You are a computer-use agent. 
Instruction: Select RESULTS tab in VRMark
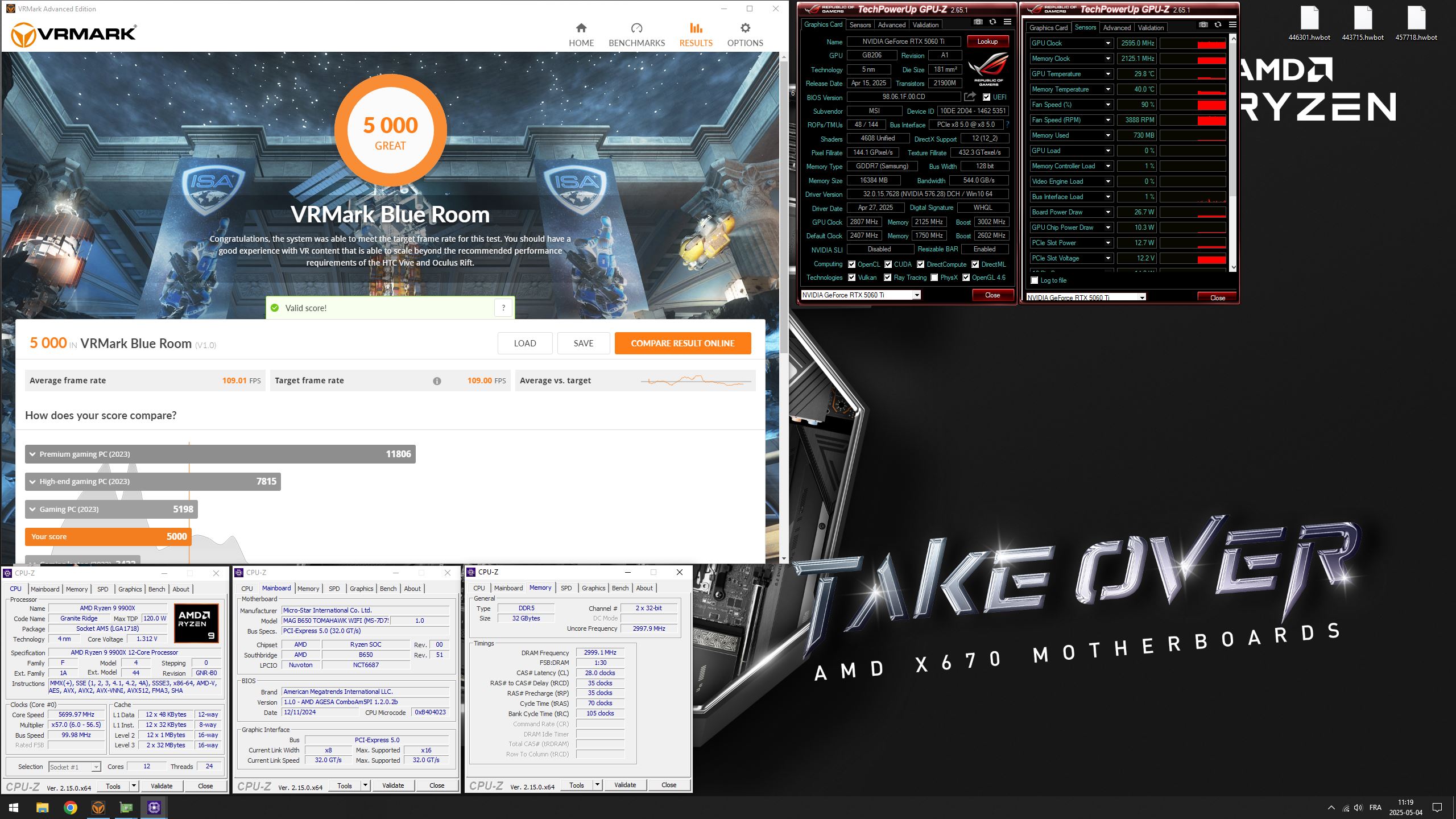(696, 35)
